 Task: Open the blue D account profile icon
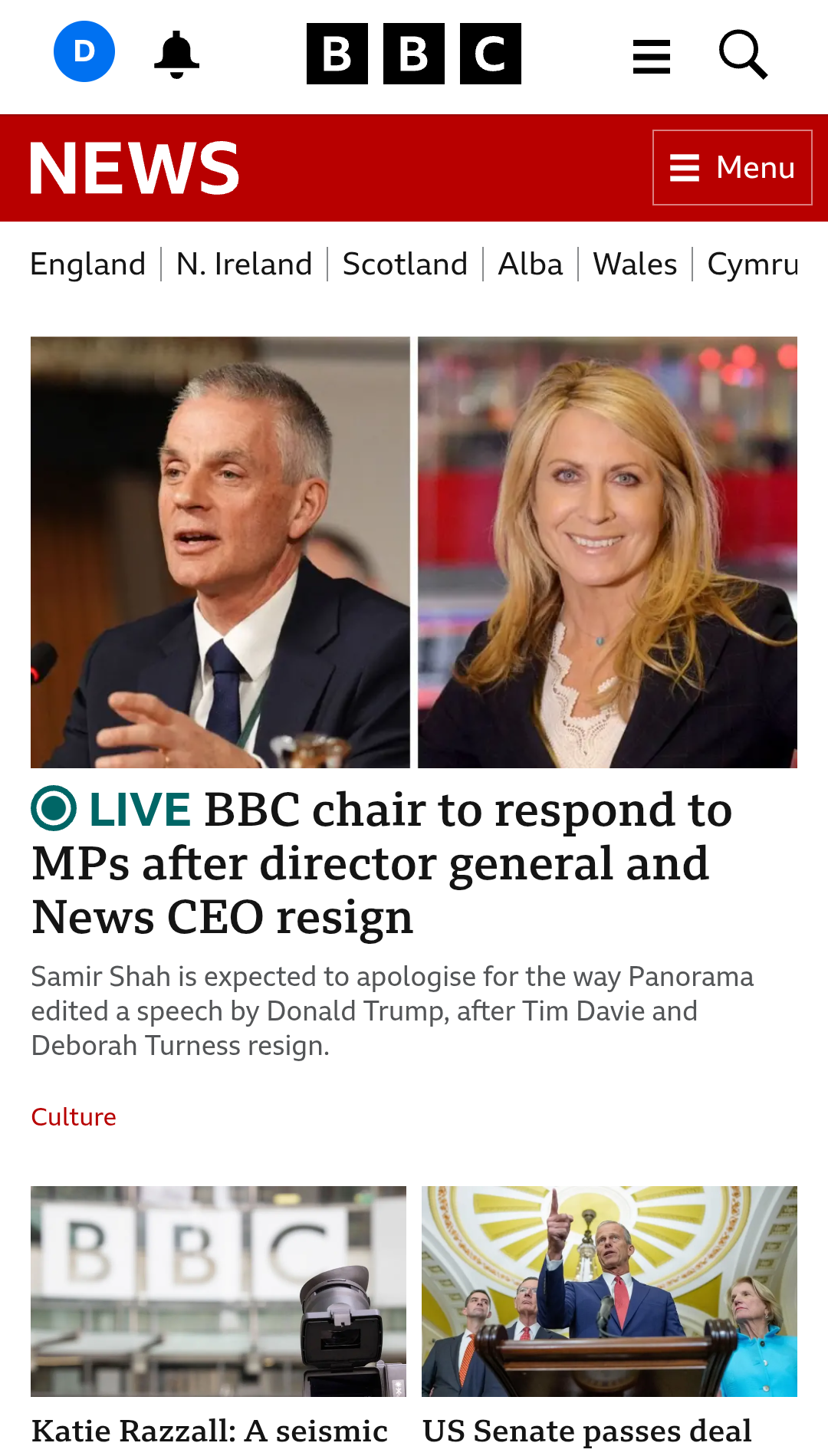coord(84,51)
